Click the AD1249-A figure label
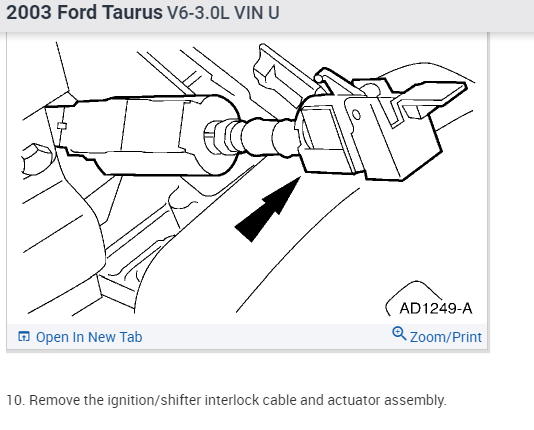The width and height of the screenshot is (534, 430). (436, 308)
